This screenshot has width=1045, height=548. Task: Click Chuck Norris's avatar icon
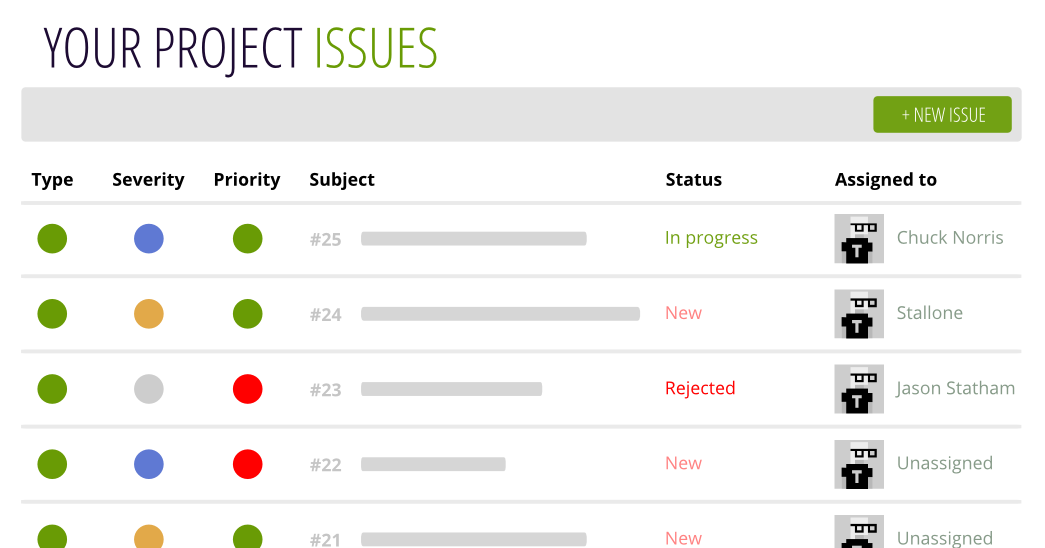859,239
